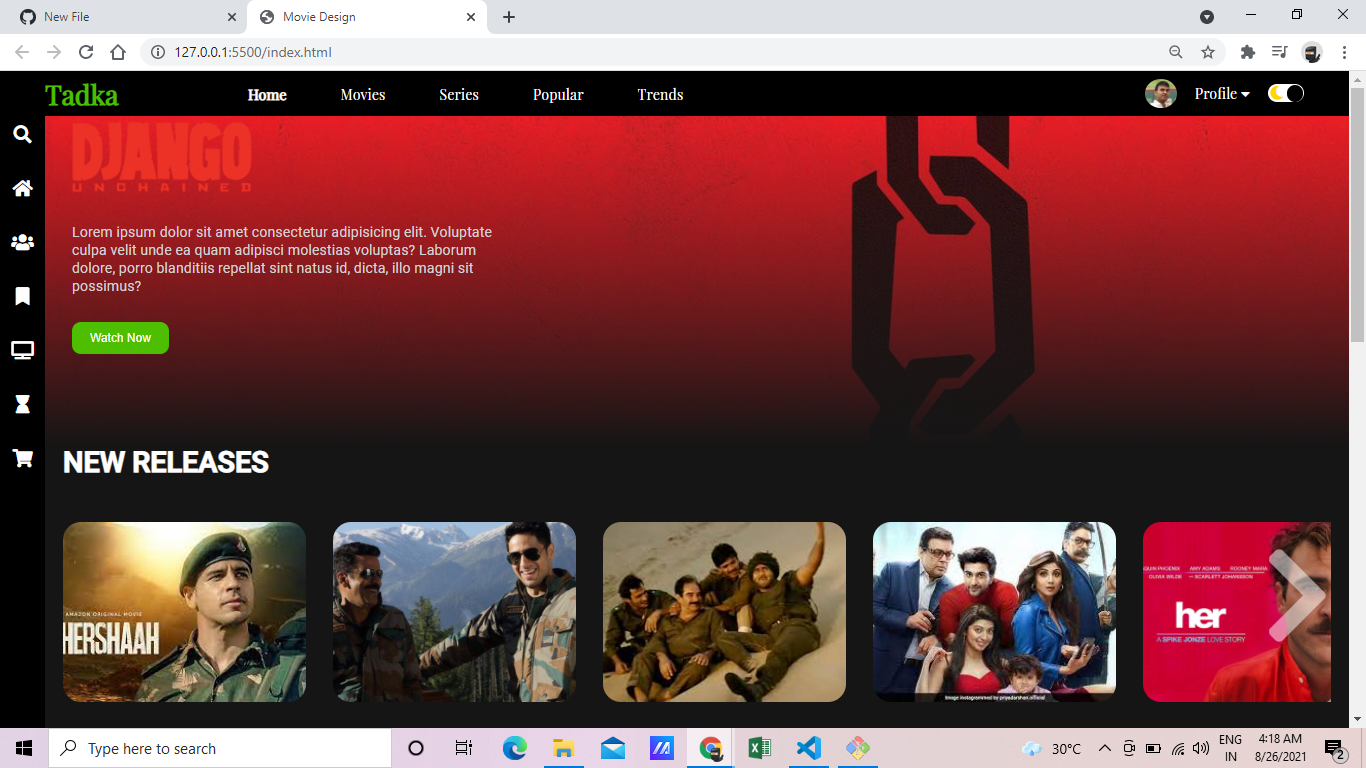Open the Movies menu item
This screenshot has width=1366, height=768.
tap(363, 95)
